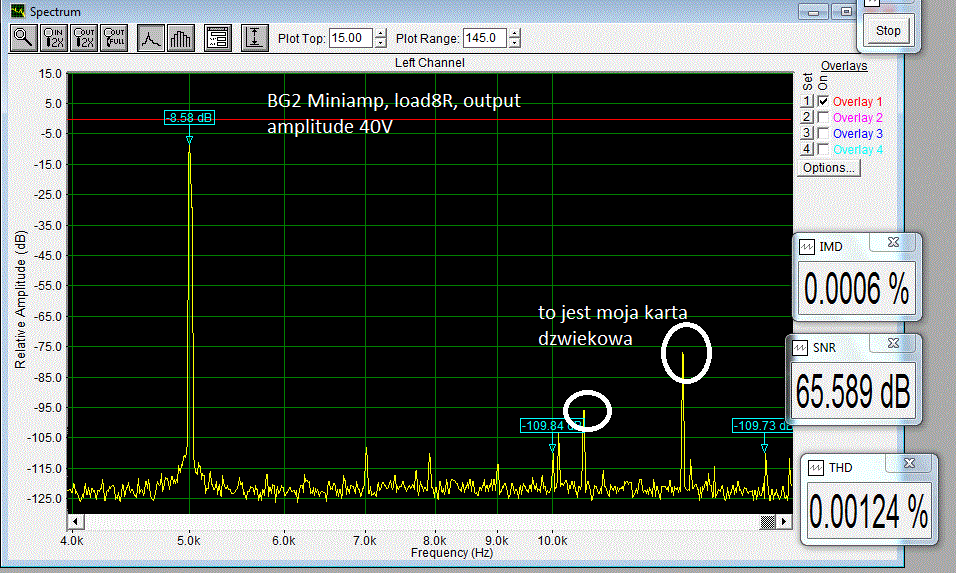This screenshot has height=573, width=956.
Task: Minimize the Spectrum window
Action: 813,12
